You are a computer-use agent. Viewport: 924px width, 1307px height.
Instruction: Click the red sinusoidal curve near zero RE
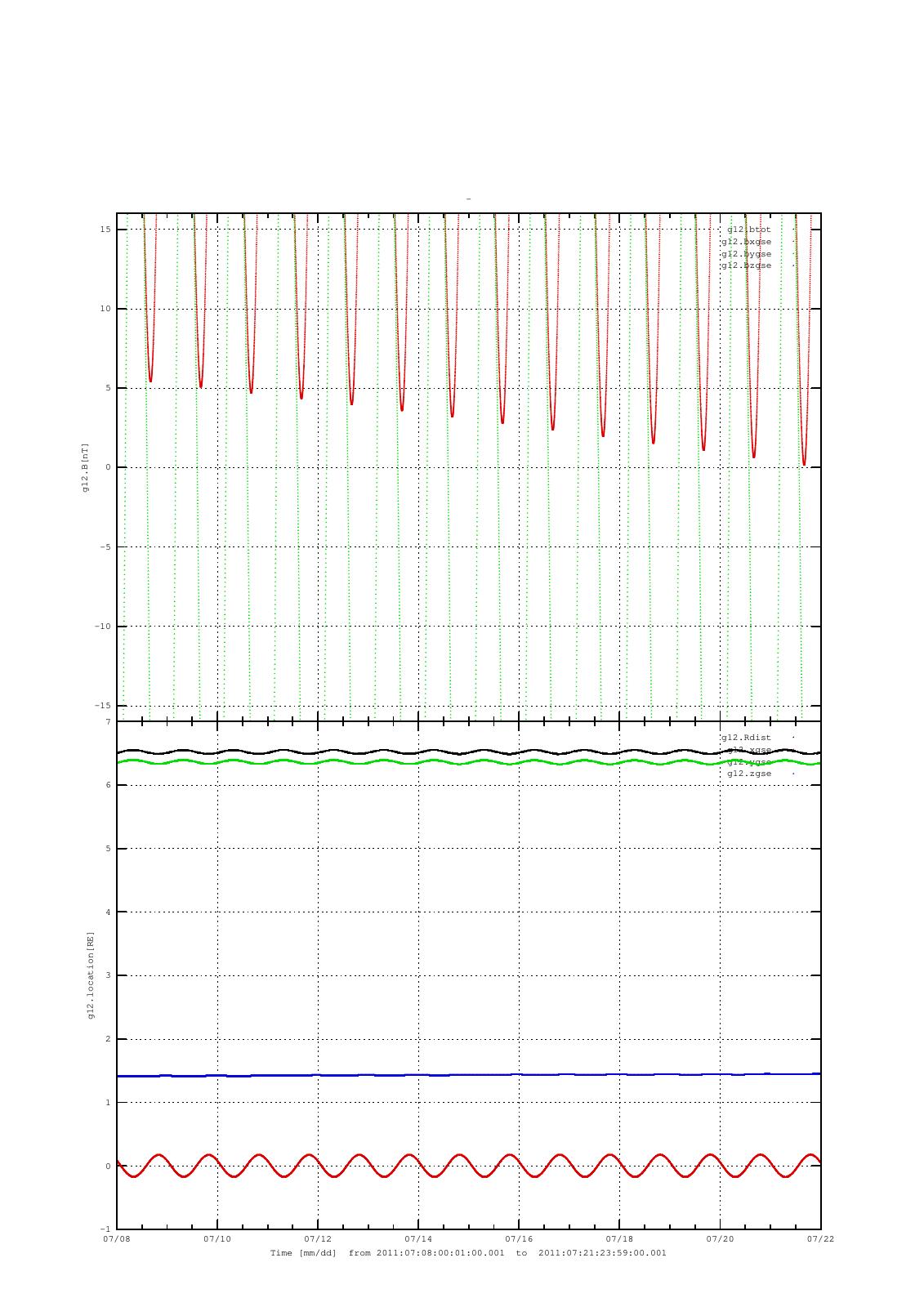tap(468, 1166)
